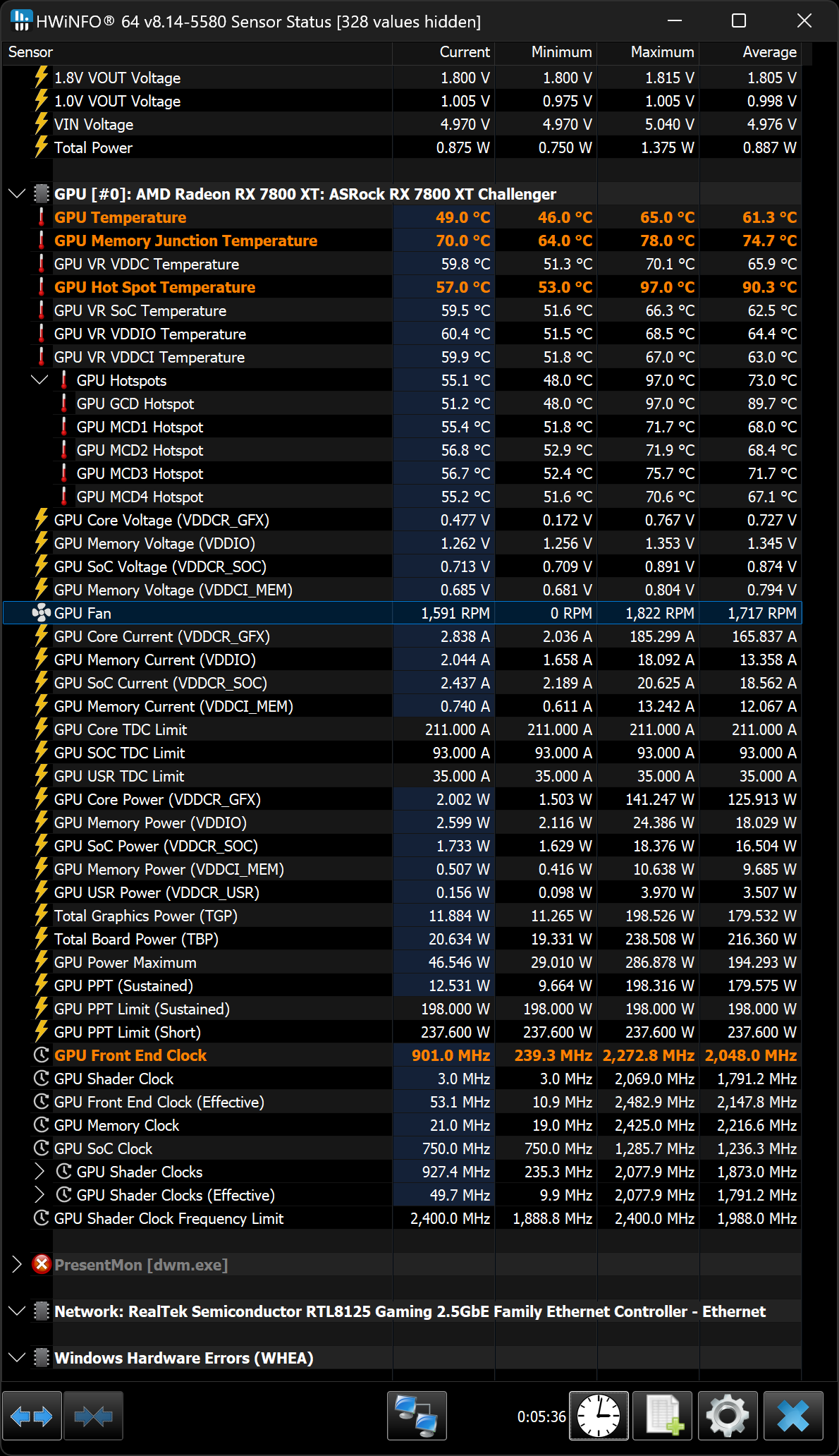Select GPU SoC Clock row
Image resolution: width=839 pixels, height=1456 pixels.
(x=402, y=1148)
